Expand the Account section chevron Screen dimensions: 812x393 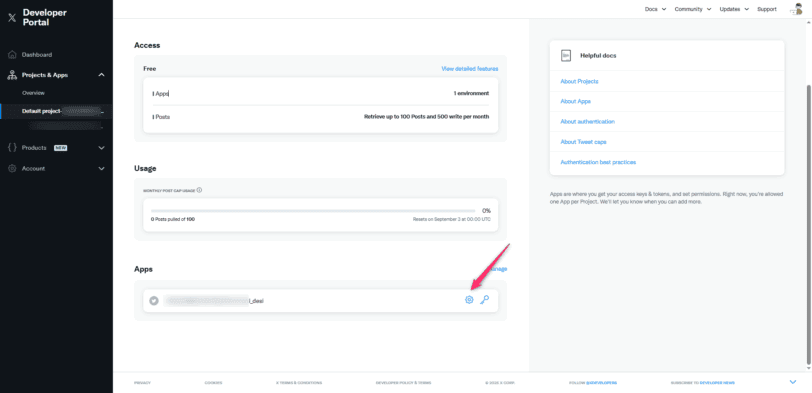pos(102,168)
